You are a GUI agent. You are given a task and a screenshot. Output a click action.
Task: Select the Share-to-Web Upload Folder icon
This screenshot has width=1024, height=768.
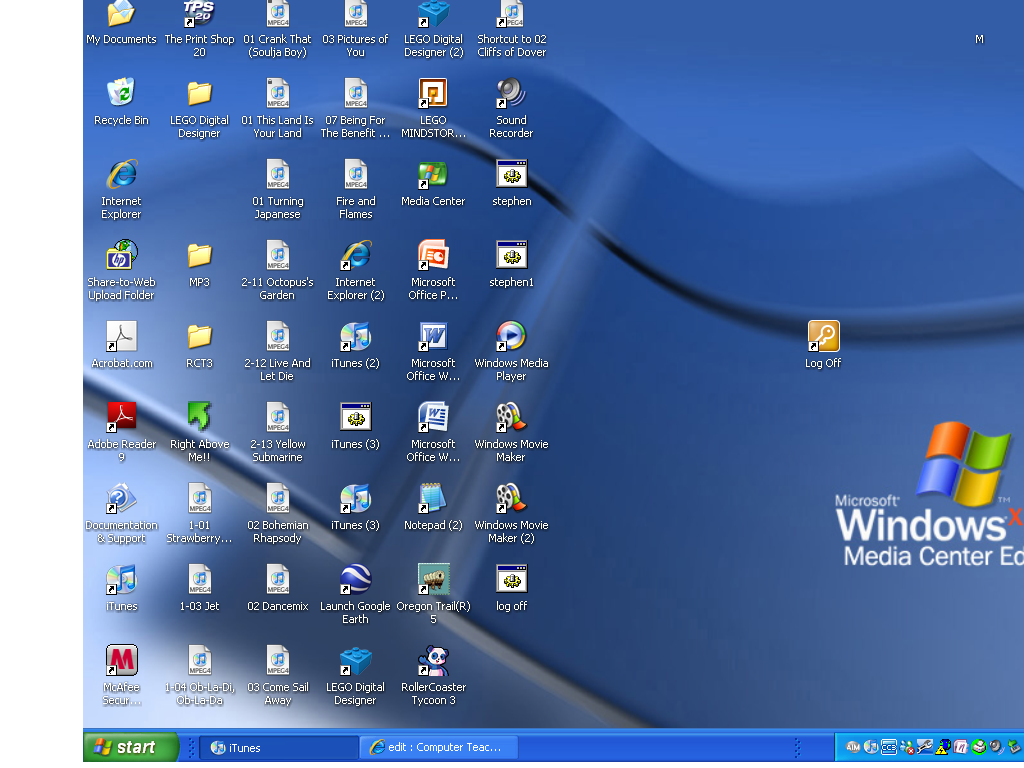point(121,270)
